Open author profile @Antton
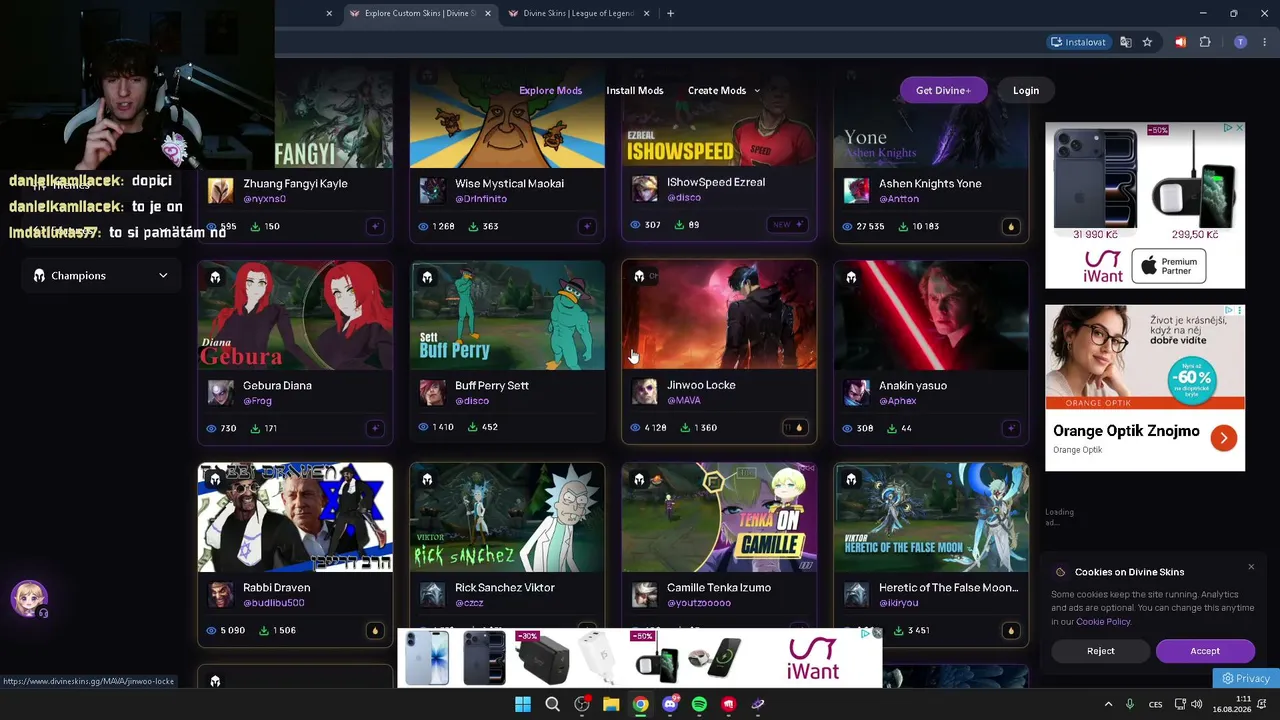This screenshot has height=720, width=1280. pos(899,199)
